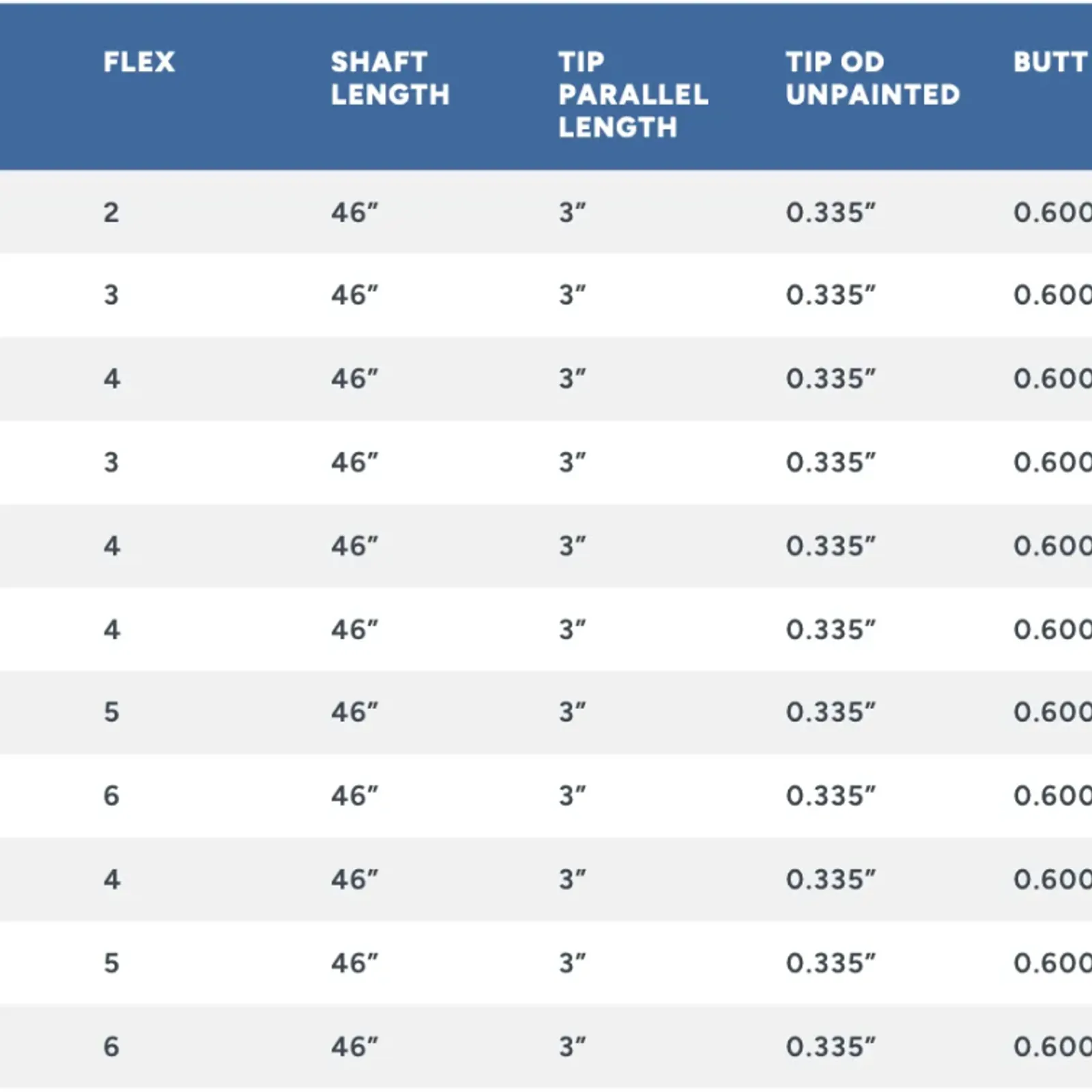The image size is (1092, 1092).
Task: Select tip parallel length 3" in flex 2 row
Action: pyautogui.click(x=573, y=213)
